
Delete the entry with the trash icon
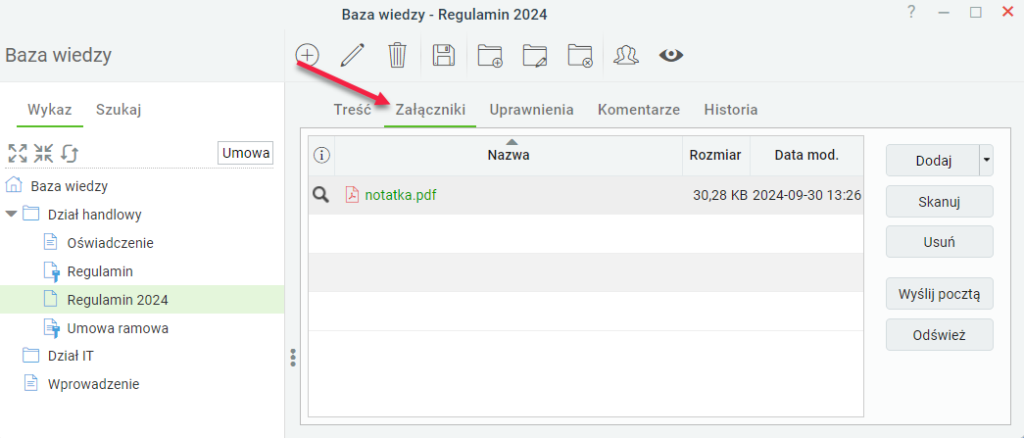coord(397,55)
